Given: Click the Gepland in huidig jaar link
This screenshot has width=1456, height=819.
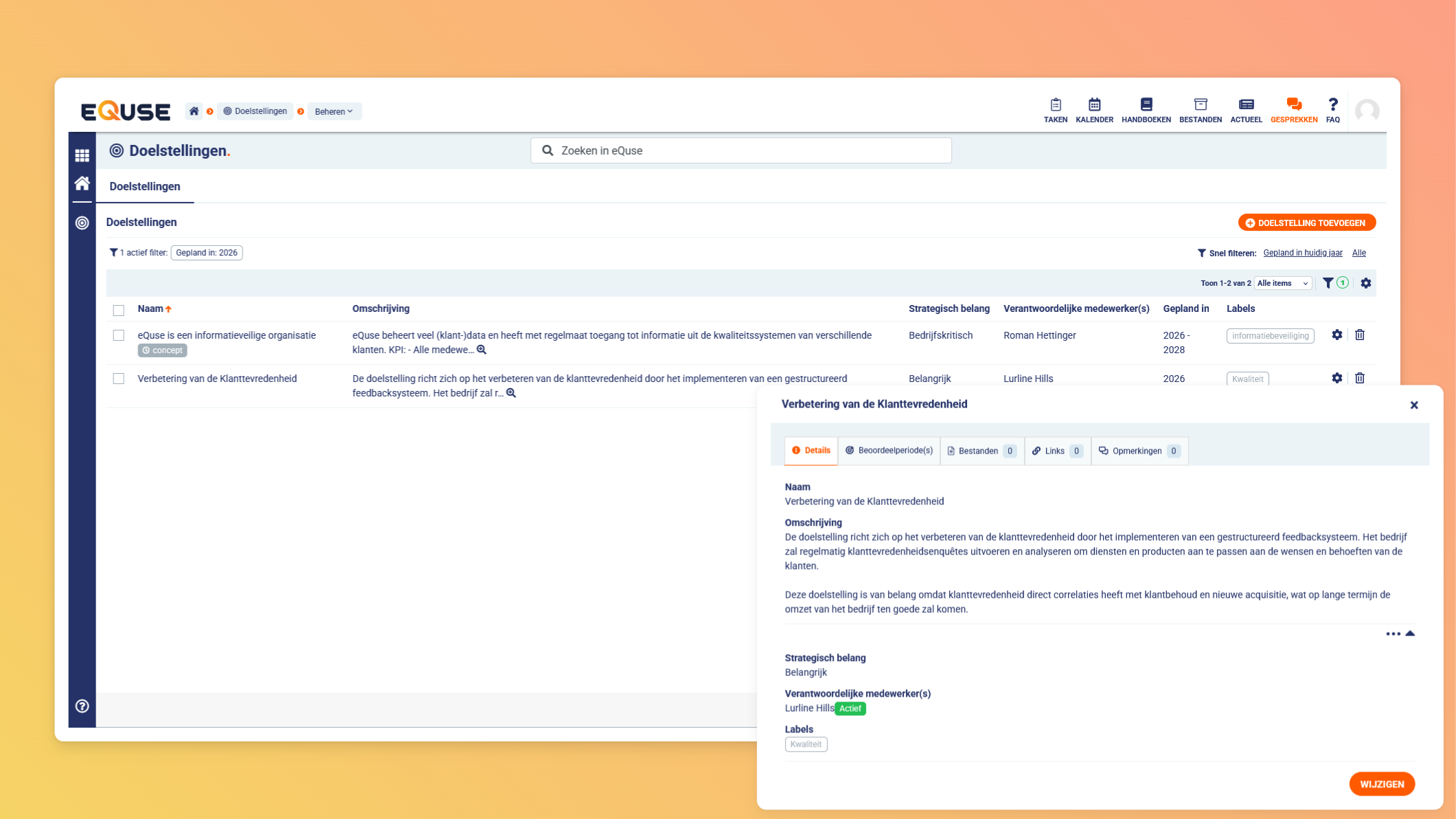Looking at the screenshot, I should pyautogui.click(x=1302, y=253).
